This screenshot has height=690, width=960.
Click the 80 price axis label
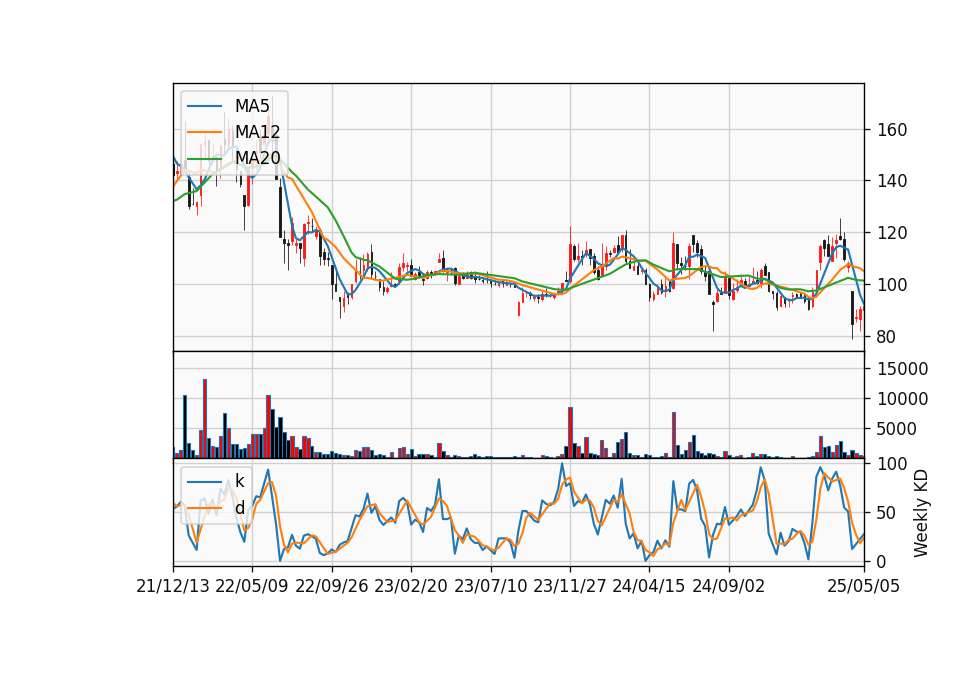(887, 337)
